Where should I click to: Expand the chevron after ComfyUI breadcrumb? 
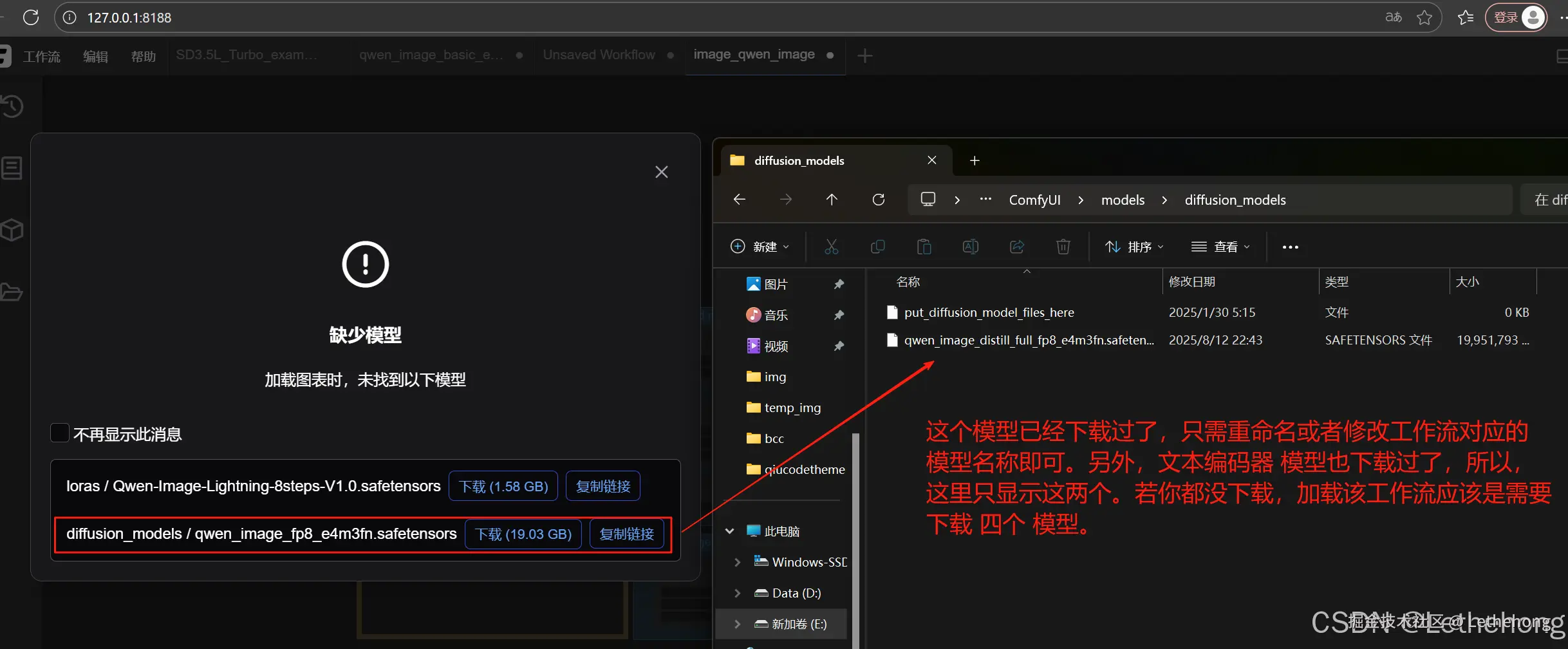(1081, 200)
